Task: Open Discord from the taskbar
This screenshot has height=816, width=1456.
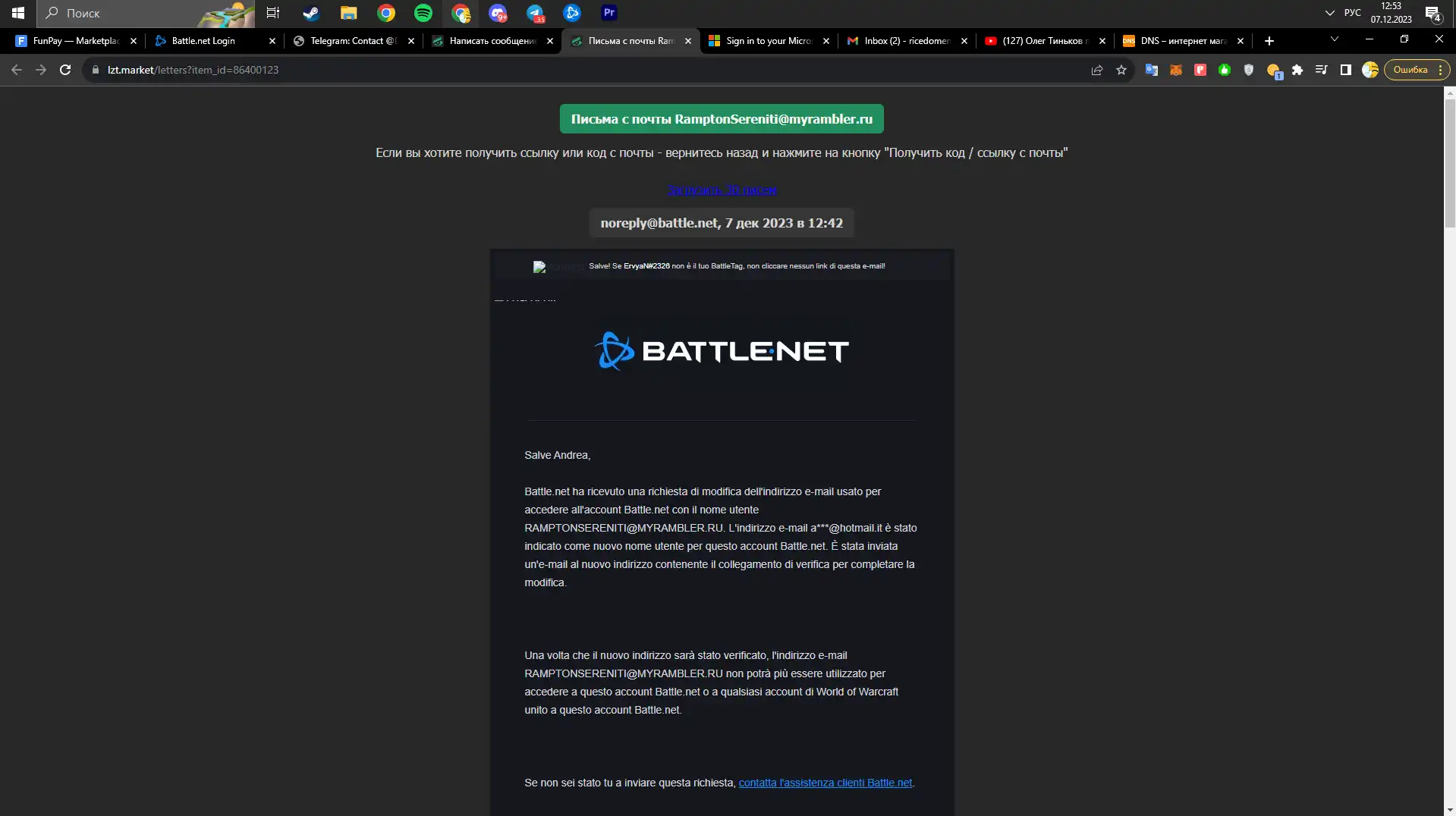Action: (498, 13)
